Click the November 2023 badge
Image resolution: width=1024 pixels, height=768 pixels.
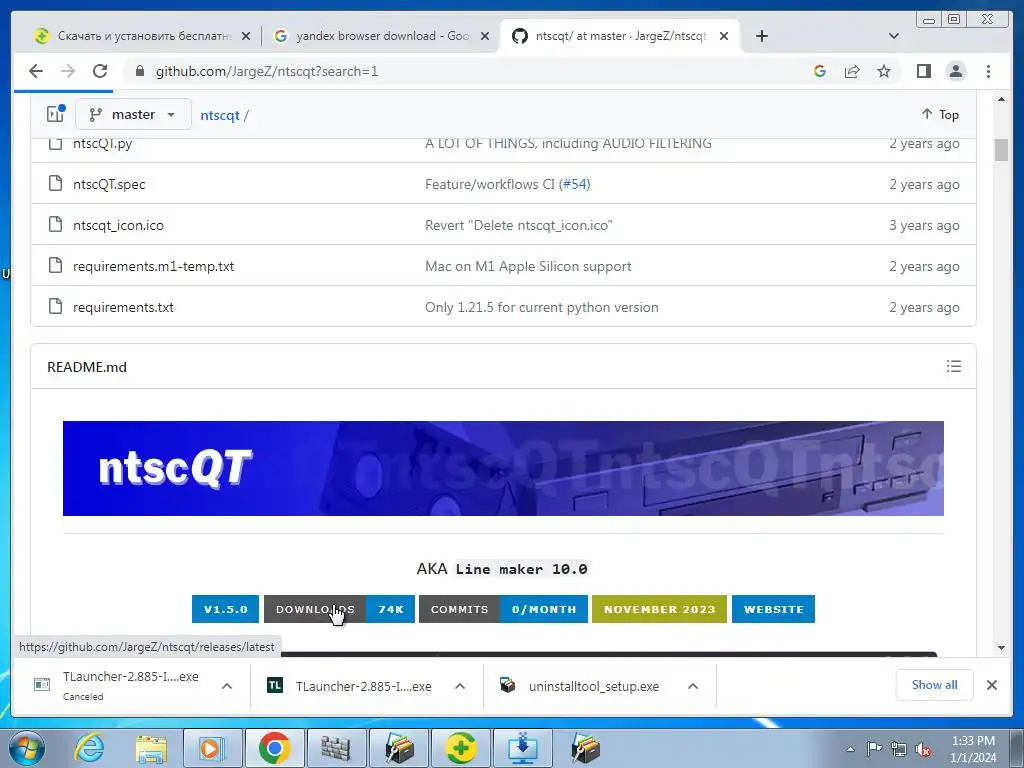(659, 609)
